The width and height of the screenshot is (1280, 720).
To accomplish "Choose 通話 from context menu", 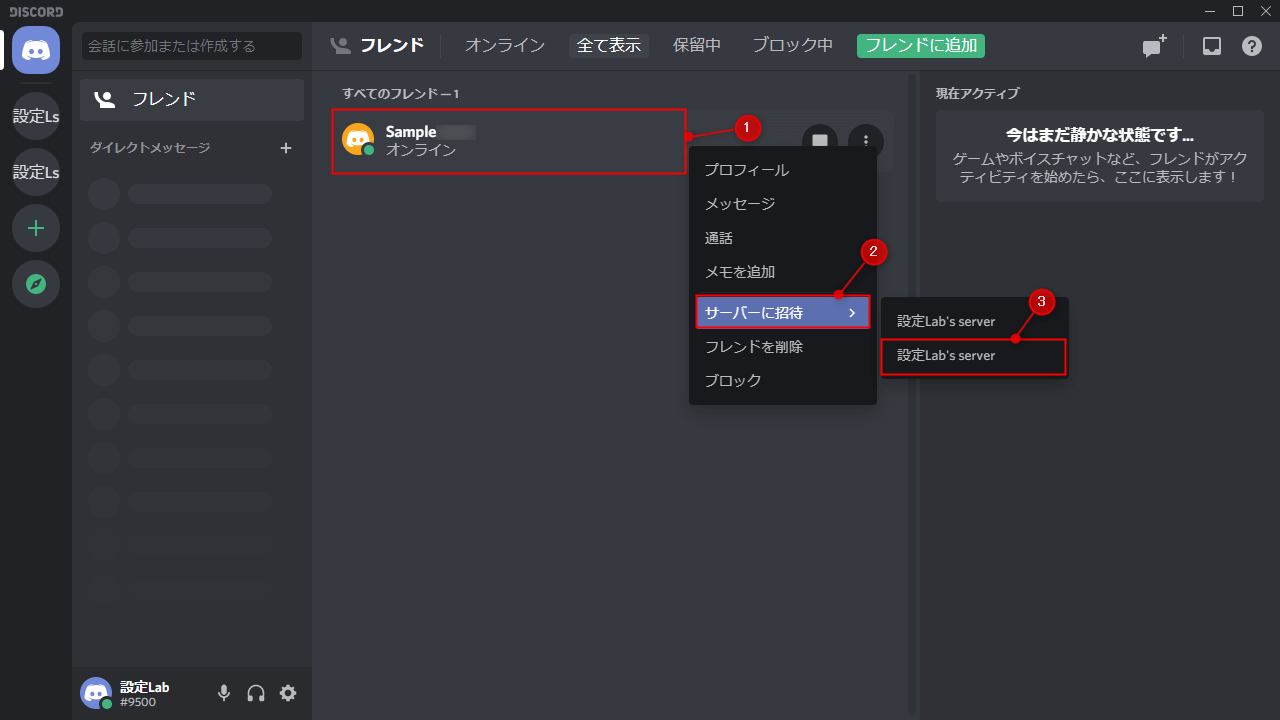I will pos(783,238).
